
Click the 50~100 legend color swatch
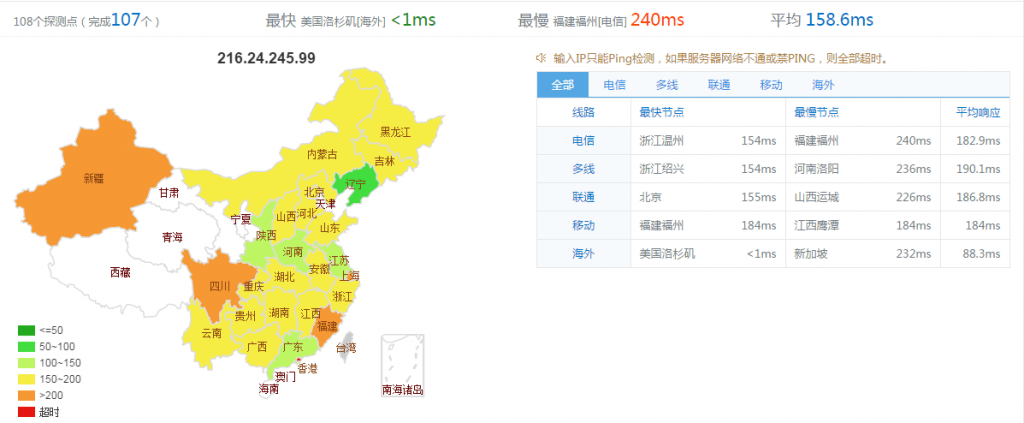[x=26, y=347]
